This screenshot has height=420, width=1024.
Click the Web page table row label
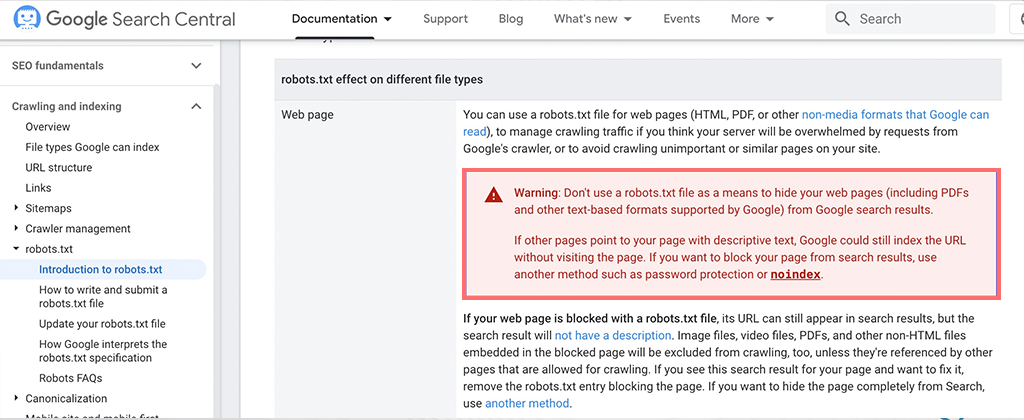[307, 115]
